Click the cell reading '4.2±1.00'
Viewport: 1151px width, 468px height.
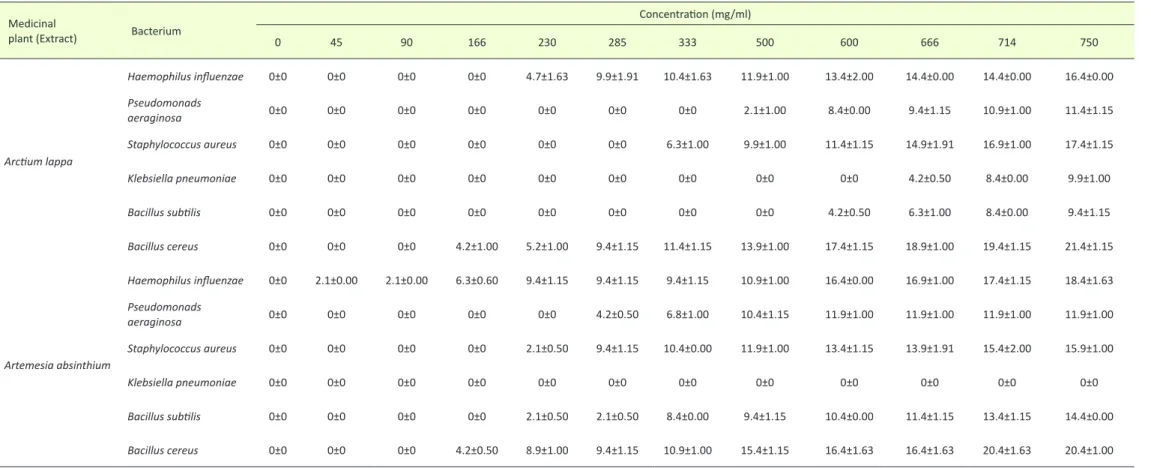[x=476, y=246]
